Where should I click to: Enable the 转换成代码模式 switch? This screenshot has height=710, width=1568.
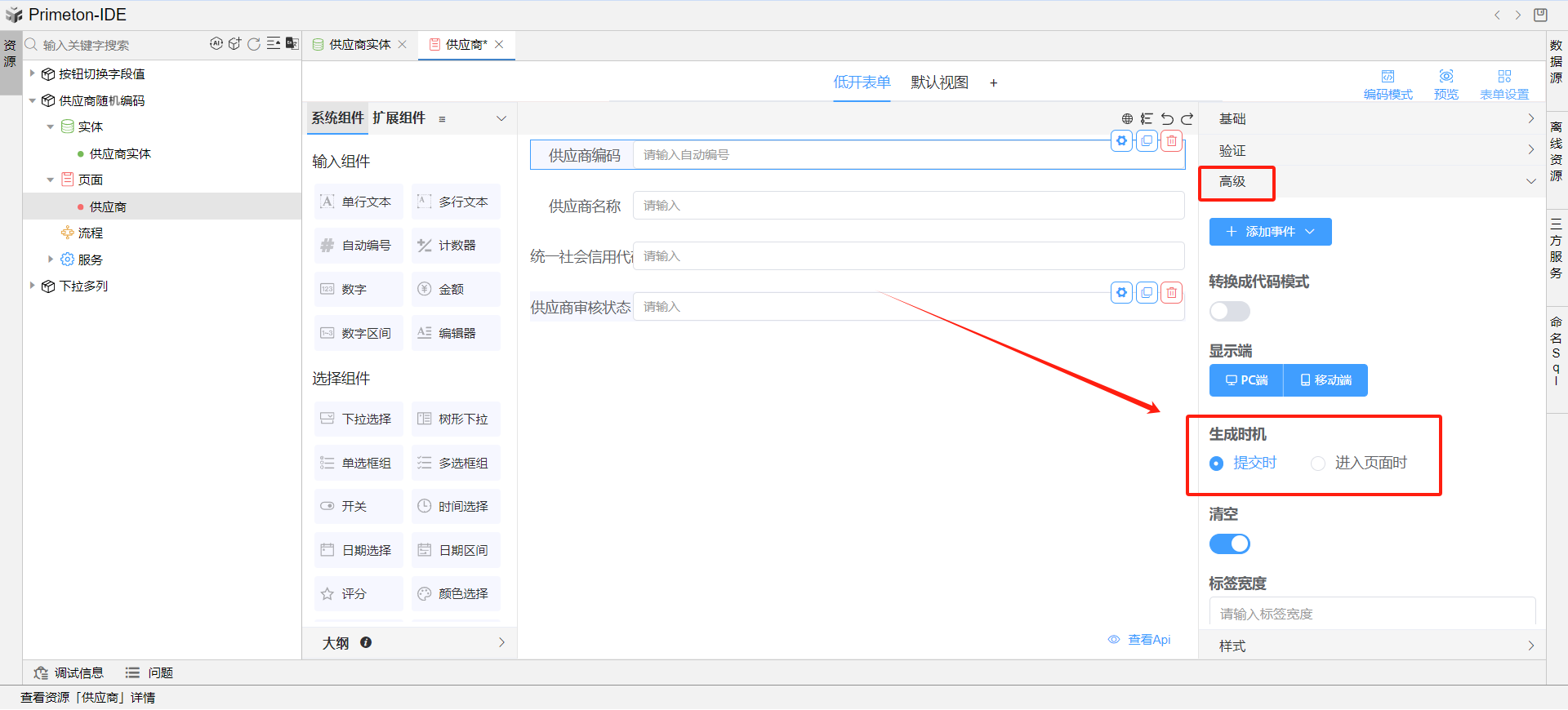1229,312
